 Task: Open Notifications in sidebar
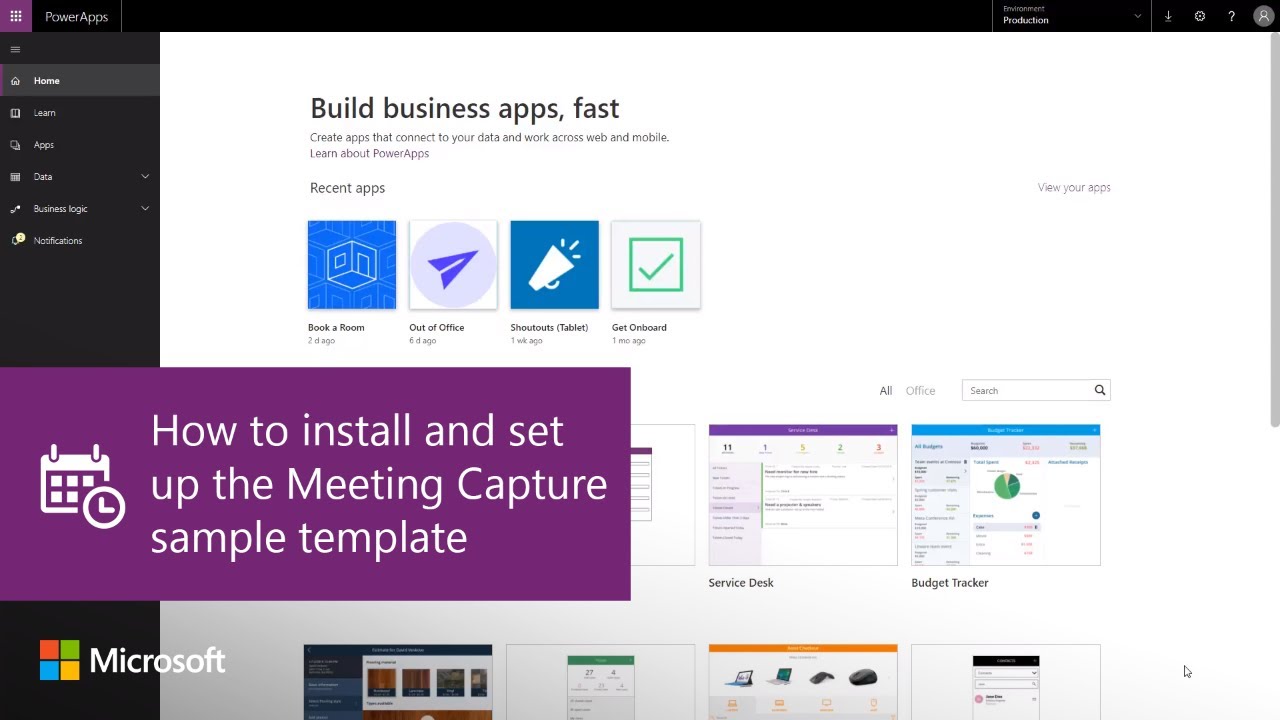(80, 241)
